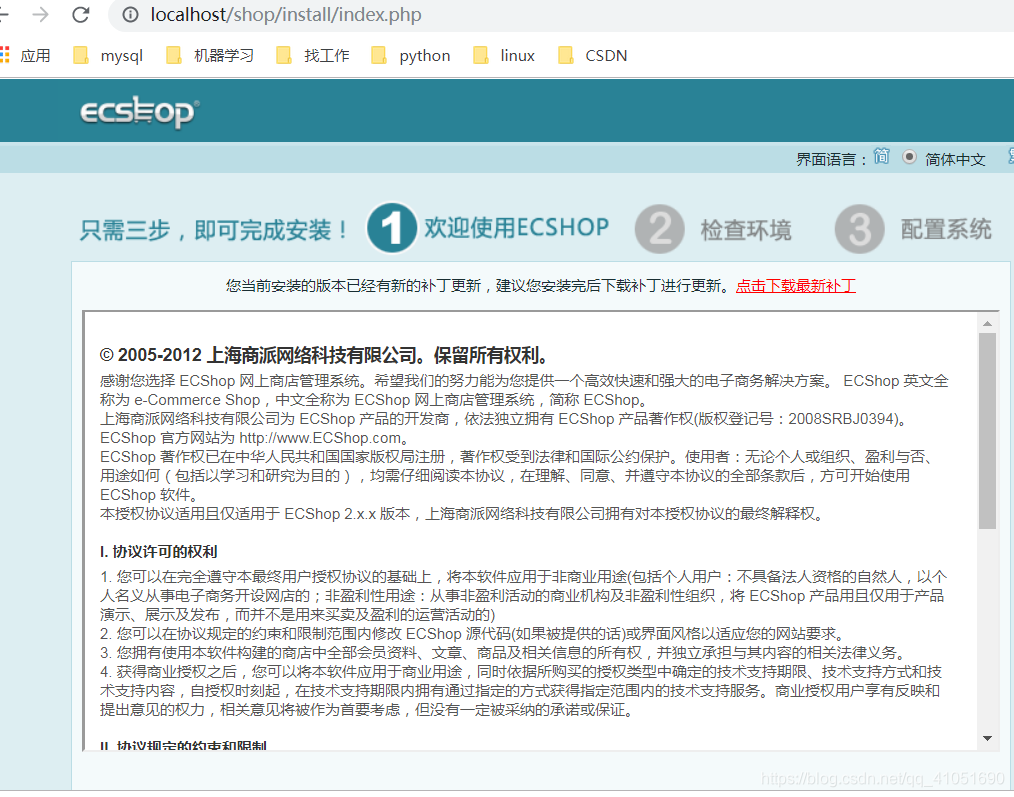Open the Apps (应用) bookmarks shortcut
1014x797 pixels.
(26, 56)
